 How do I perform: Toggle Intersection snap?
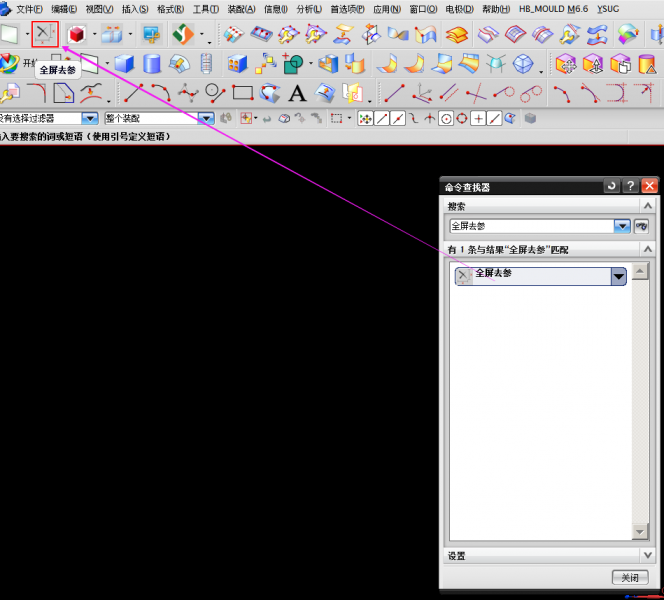click(430, 119)
